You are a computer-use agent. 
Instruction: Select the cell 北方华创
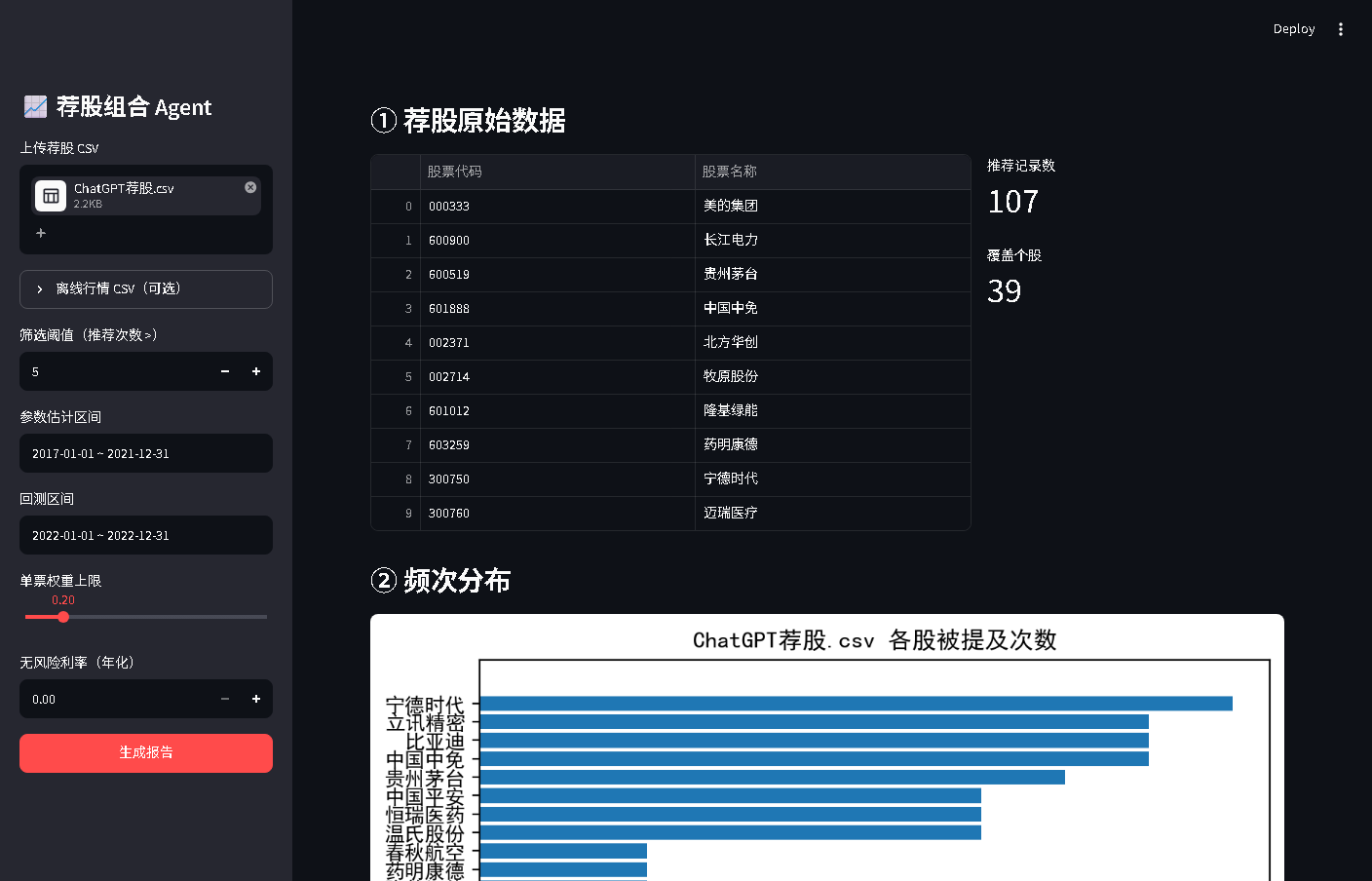(833, 343)
